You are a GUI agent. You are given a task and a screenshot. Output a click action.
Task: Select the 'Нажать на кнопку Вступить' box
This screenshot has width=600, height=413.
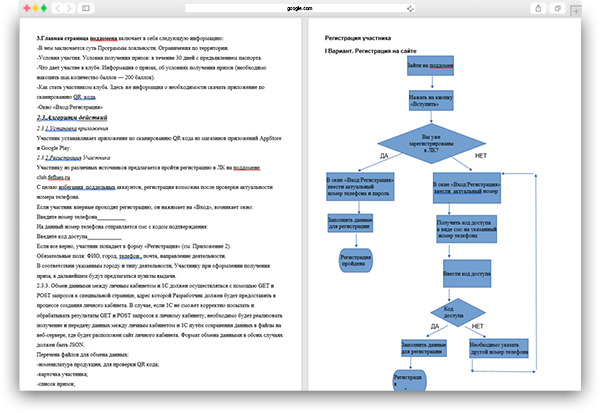(429, 101)
